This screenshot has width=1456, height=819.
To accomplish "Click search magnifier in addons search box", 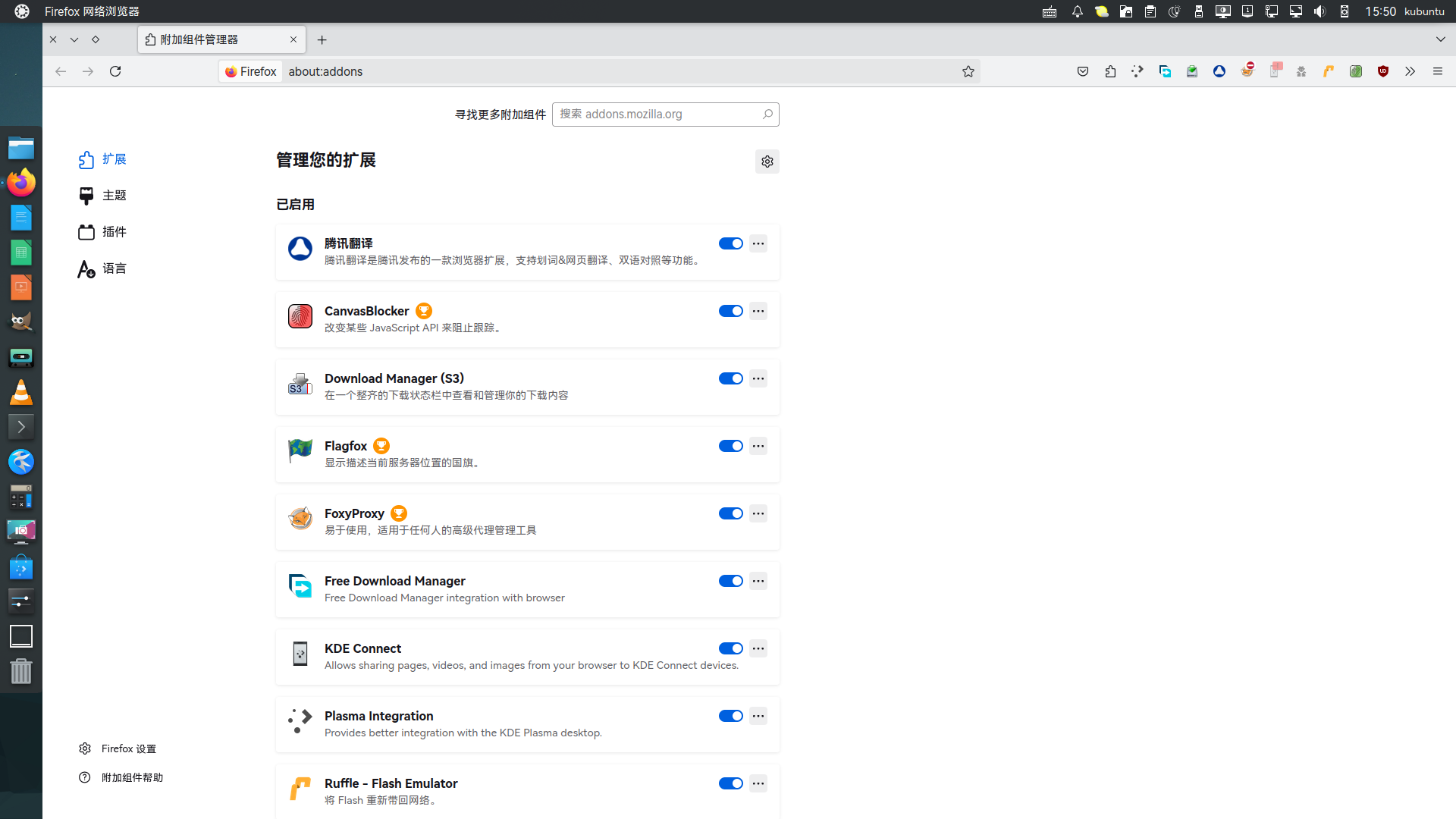I will 767,114.
